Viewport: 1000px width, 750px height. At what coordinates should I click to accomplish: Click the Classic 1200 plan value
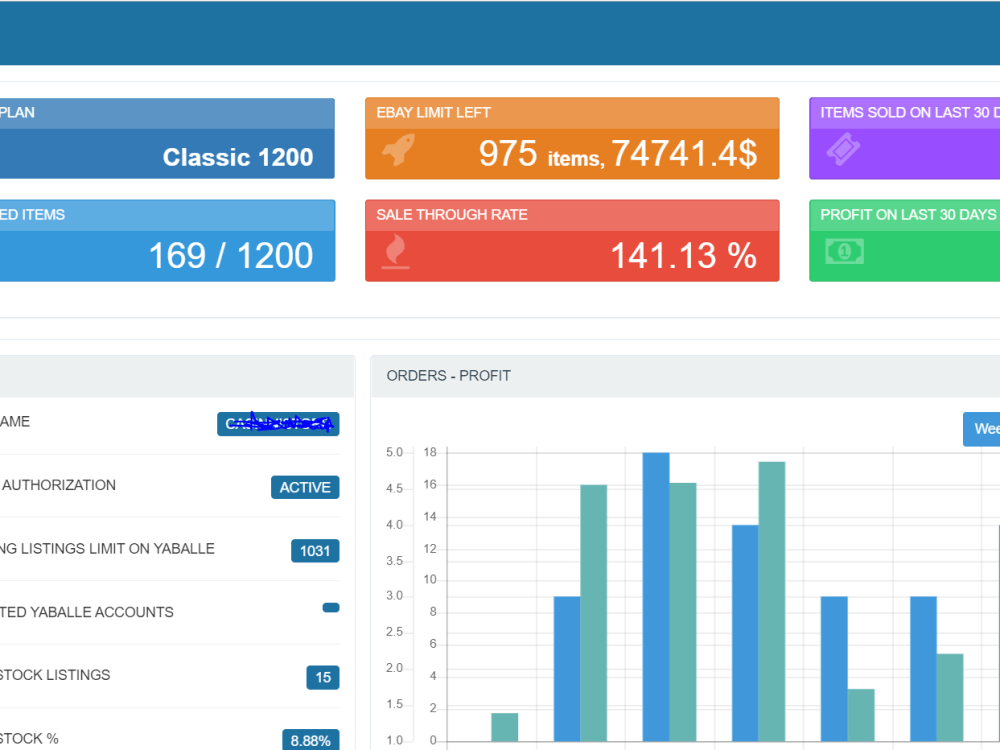(238, 157)
